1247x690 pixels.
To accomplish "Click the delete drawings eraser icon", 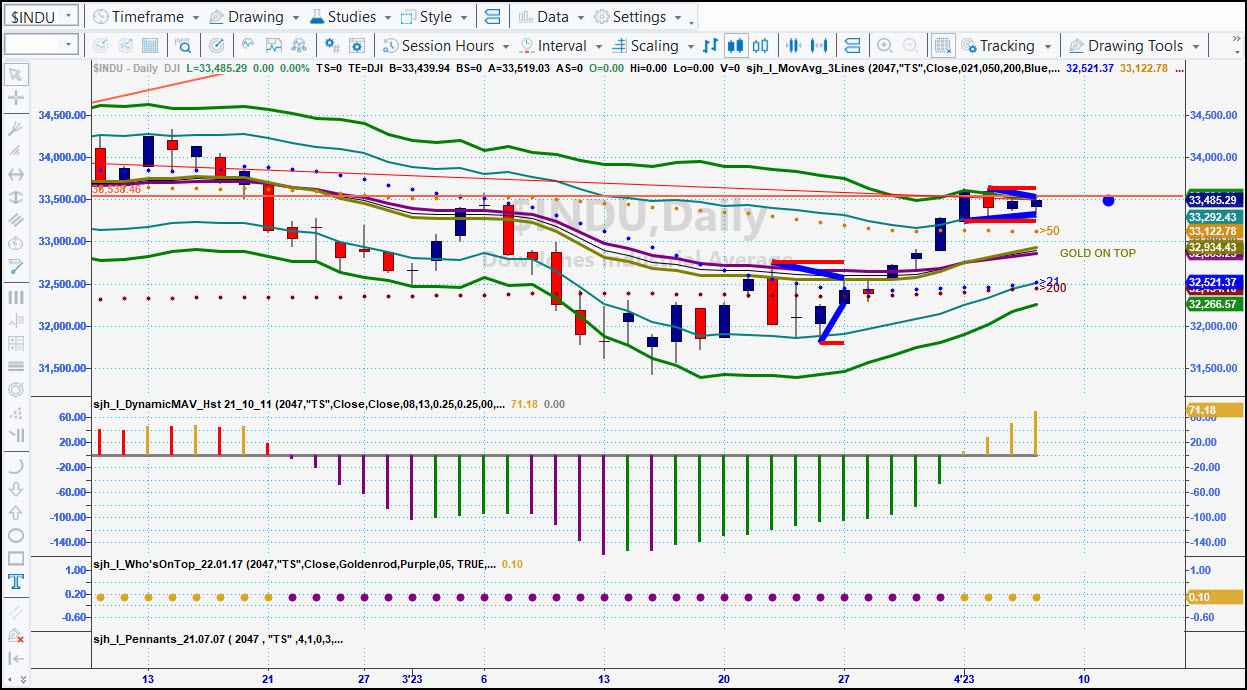I will 16,636.
